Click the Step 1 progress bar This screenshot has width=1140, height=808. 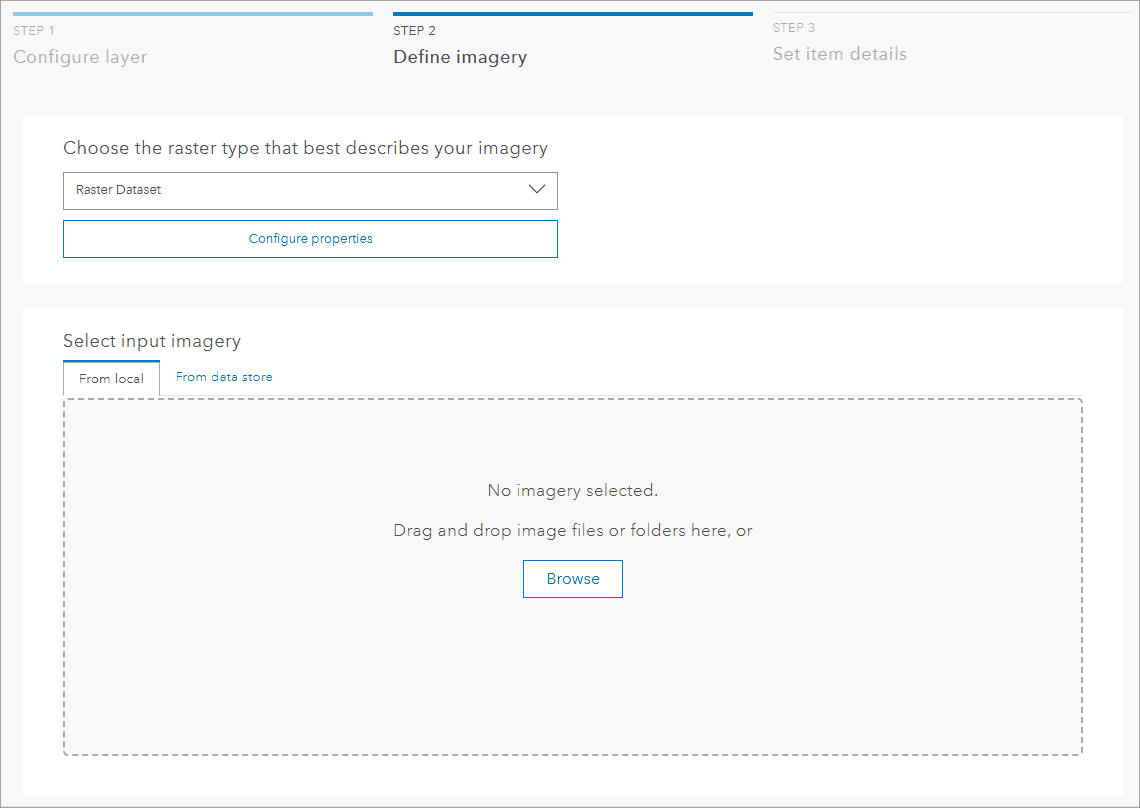click(x=192, y=13)
